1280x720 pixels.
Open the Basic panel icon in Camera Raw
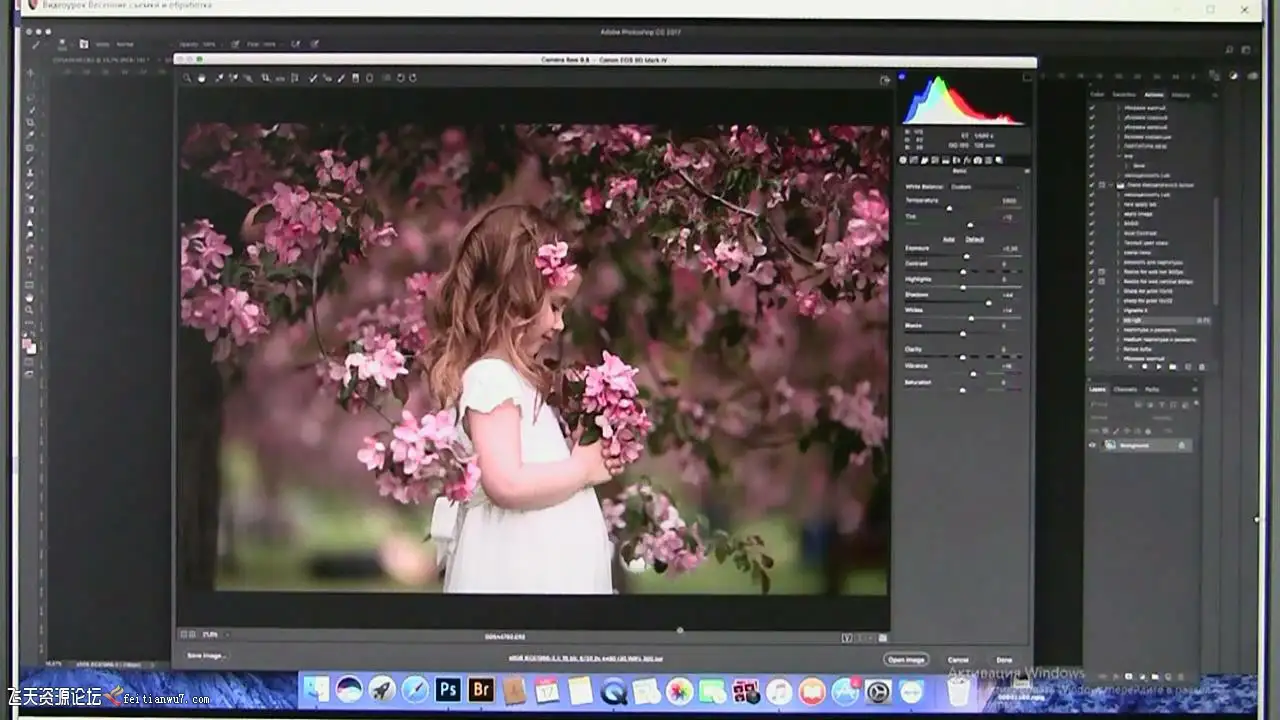pos(904,160)
